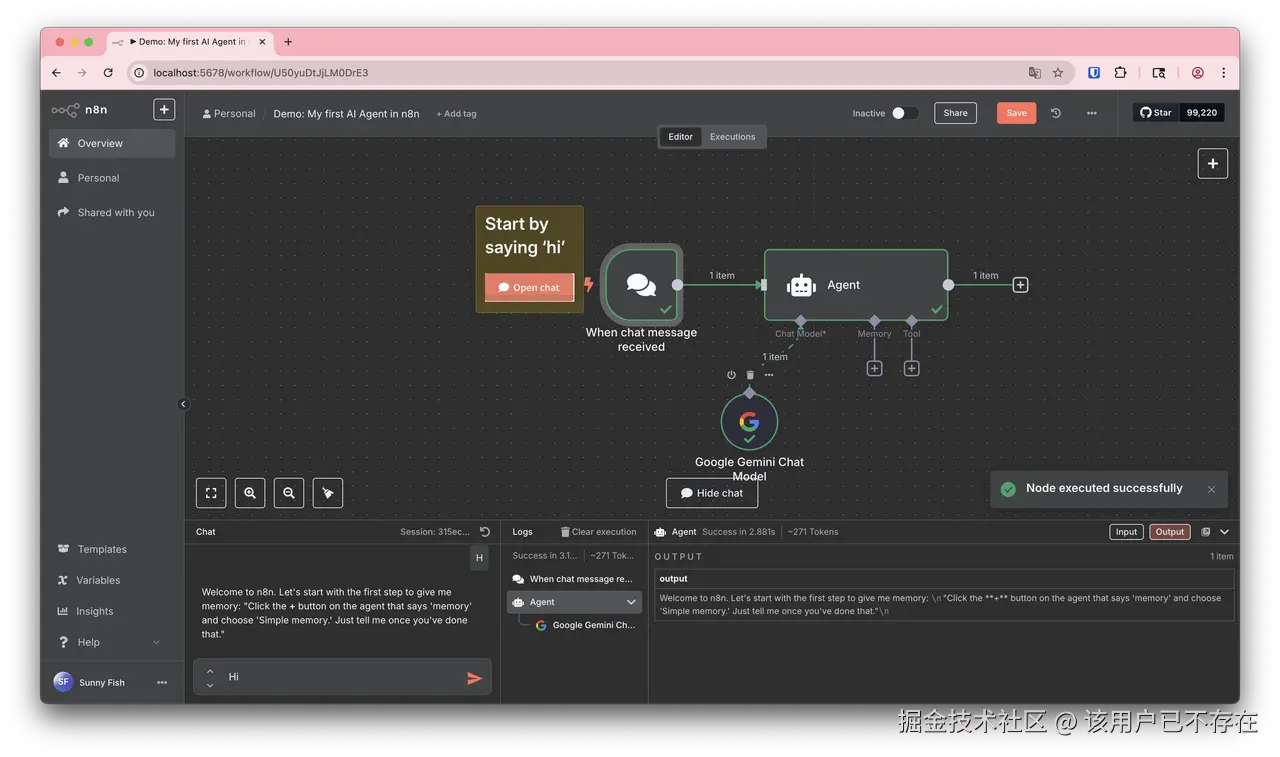Toggle the Output panel button
Image resolution: width=1280 pixels, height=757 pixels.
pyautogui.click(x=1169, y=532)
